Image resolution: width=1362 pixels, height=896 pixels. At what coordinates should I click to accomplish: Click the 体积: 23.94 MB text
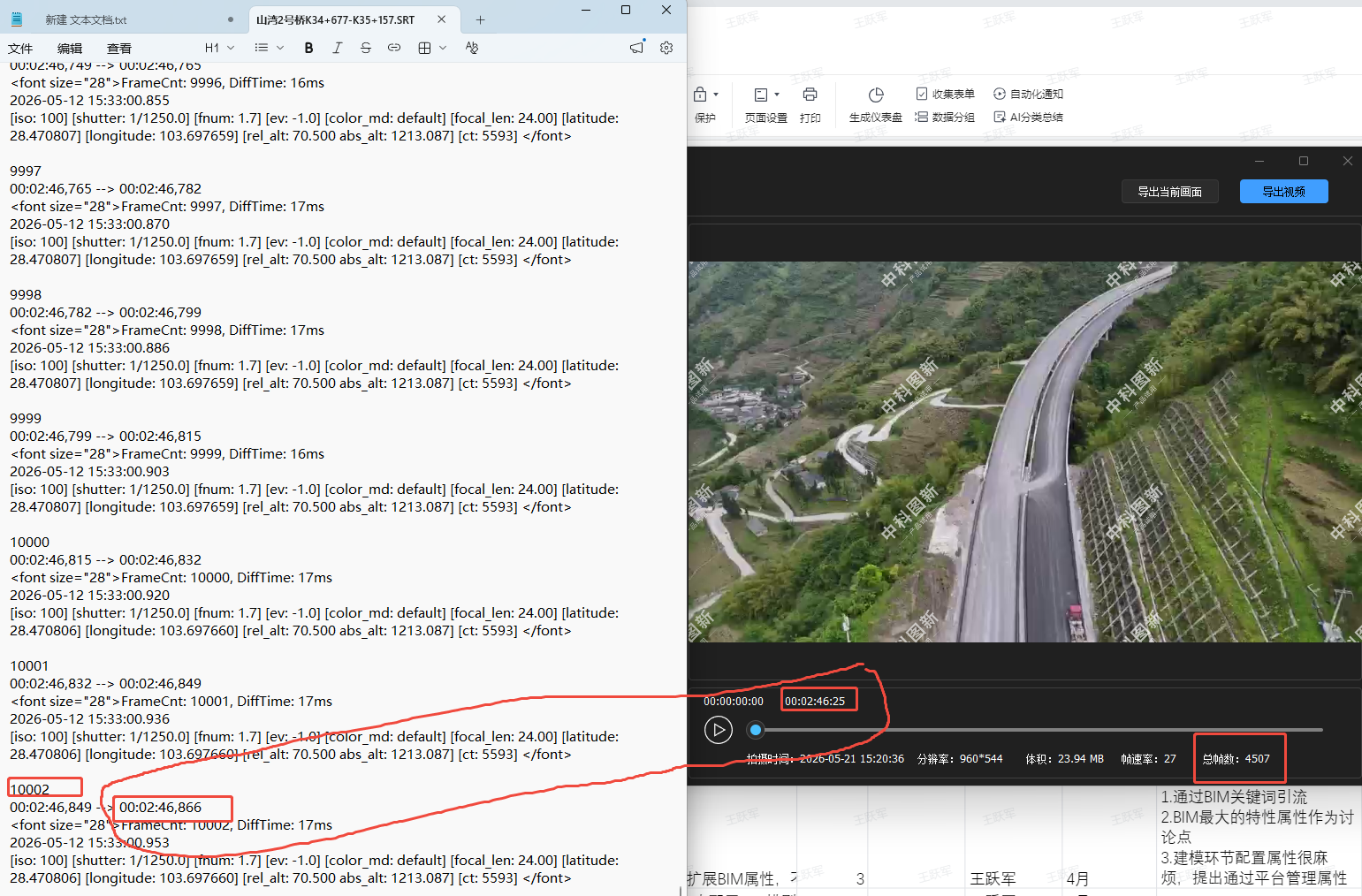click(1064, 759)
